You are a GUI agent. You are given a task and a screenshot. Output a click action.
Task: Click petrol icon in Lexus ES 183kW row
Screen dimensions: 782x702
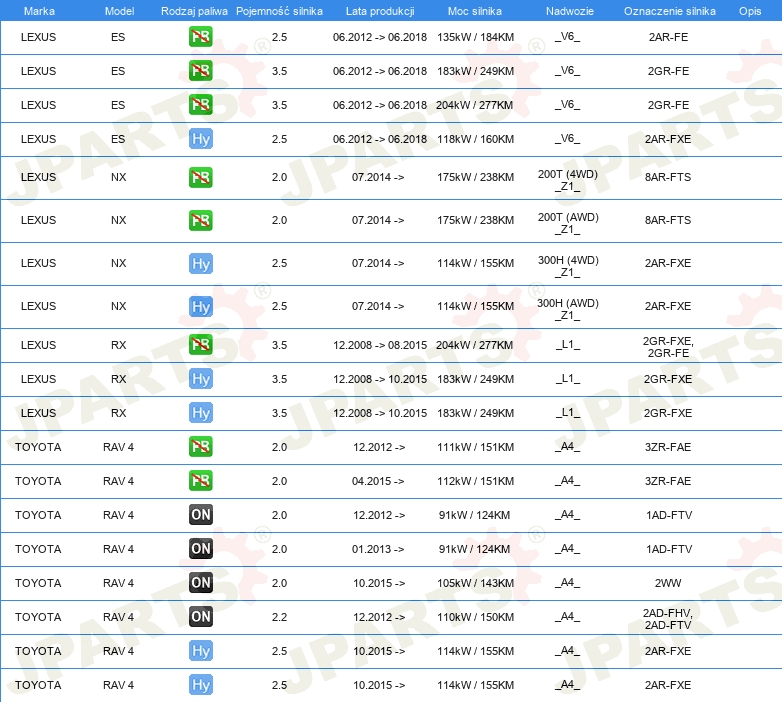tap(200, 71)
